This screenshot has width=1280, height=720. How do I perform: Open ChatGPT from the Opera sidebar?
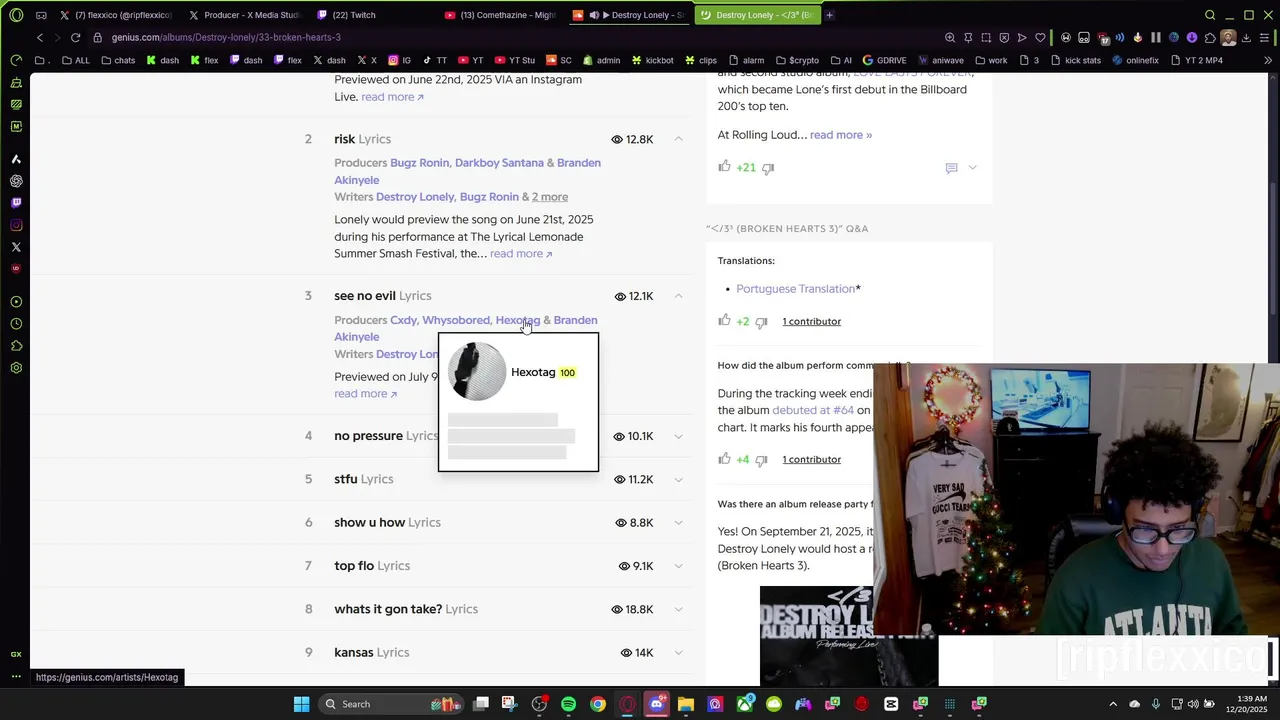(16, 181)
